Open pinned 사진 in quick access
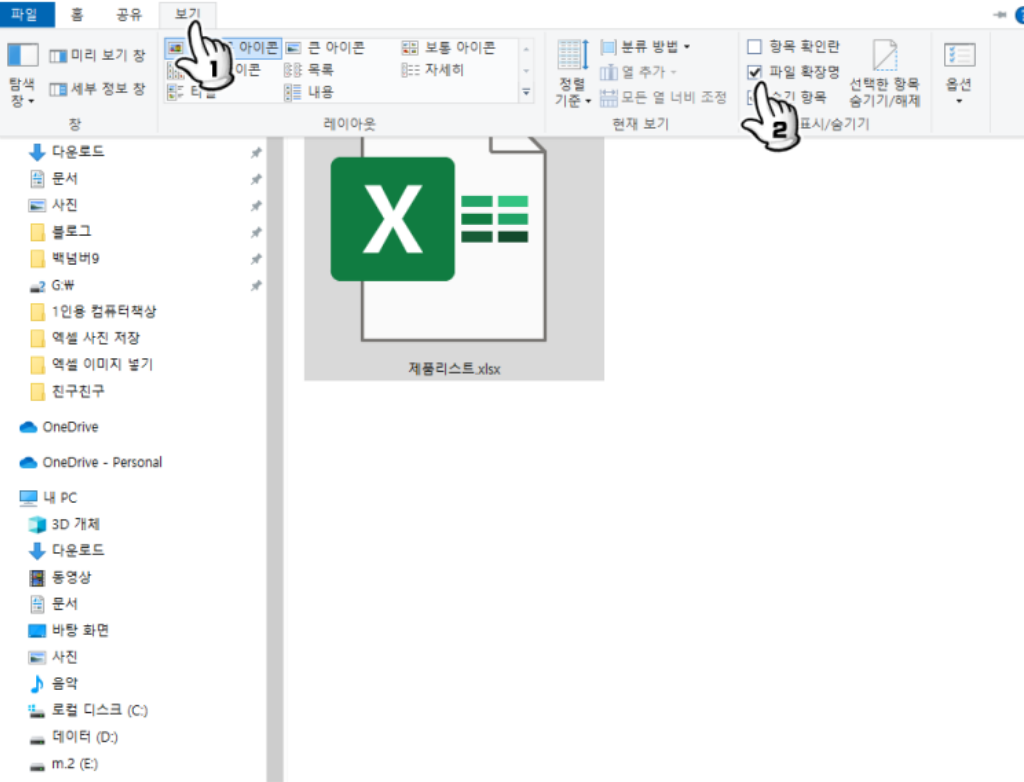Image resolution: width=1024 pixels, height=782 pixels. tap(54, 205)
